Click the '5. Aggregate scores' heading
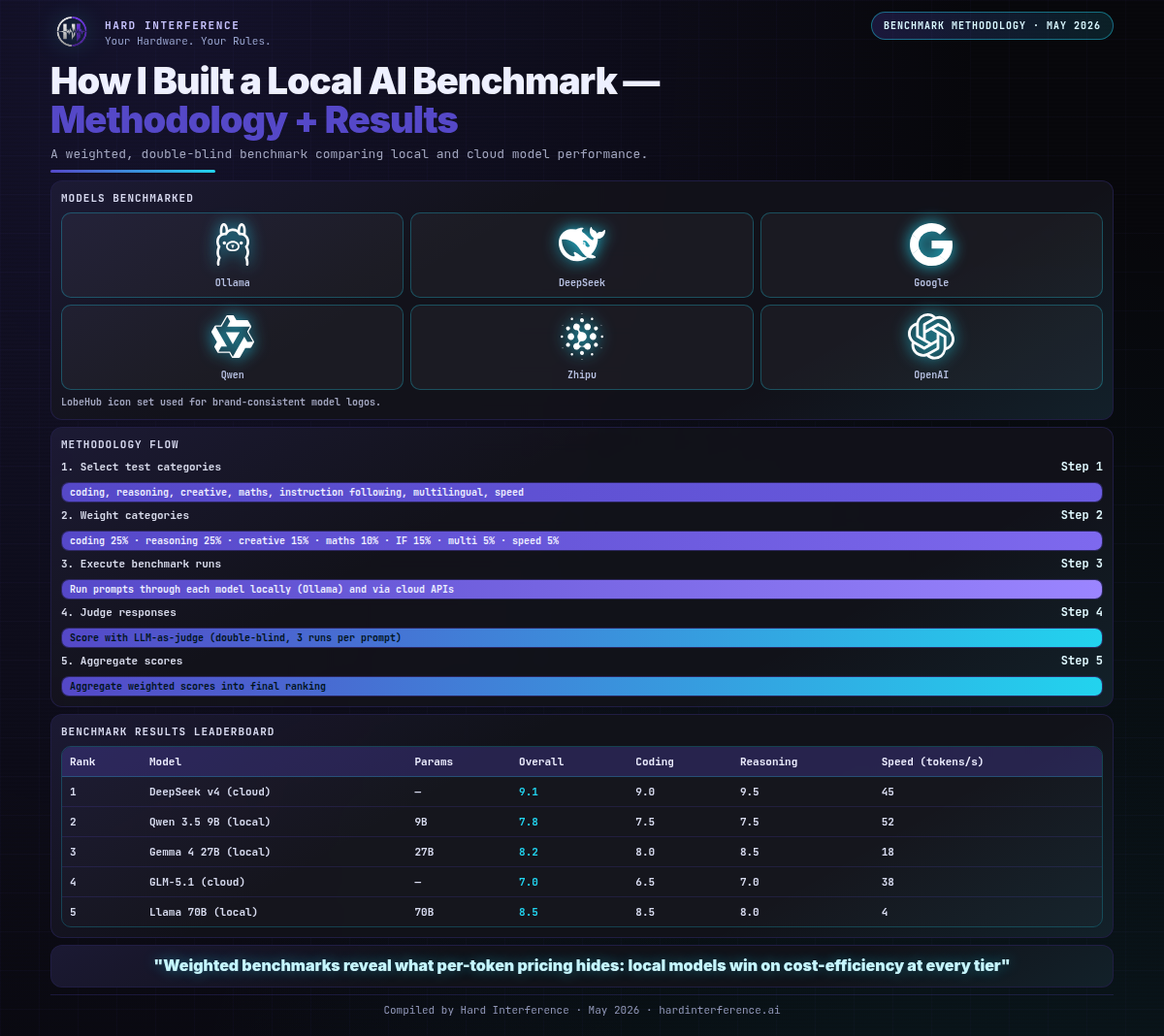The width and height of the screenshot is (1164, 1036). (x=121, y=661)
